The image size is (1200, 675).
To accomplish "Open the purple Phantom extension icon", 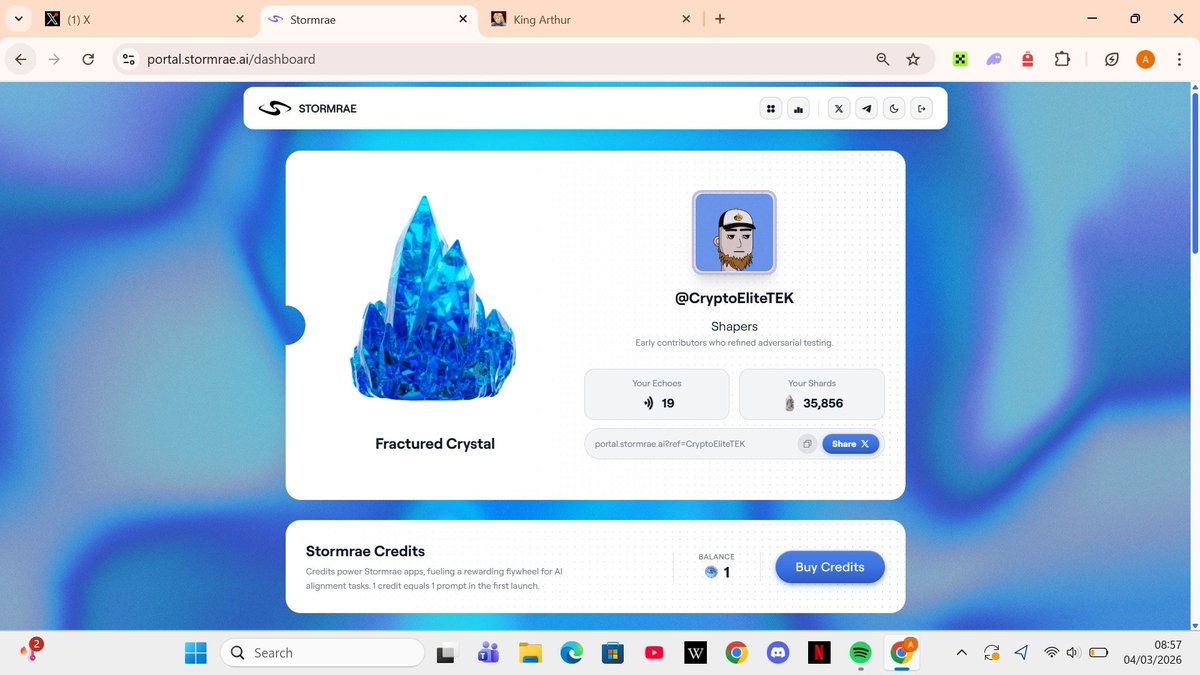I will click(994, 59).
